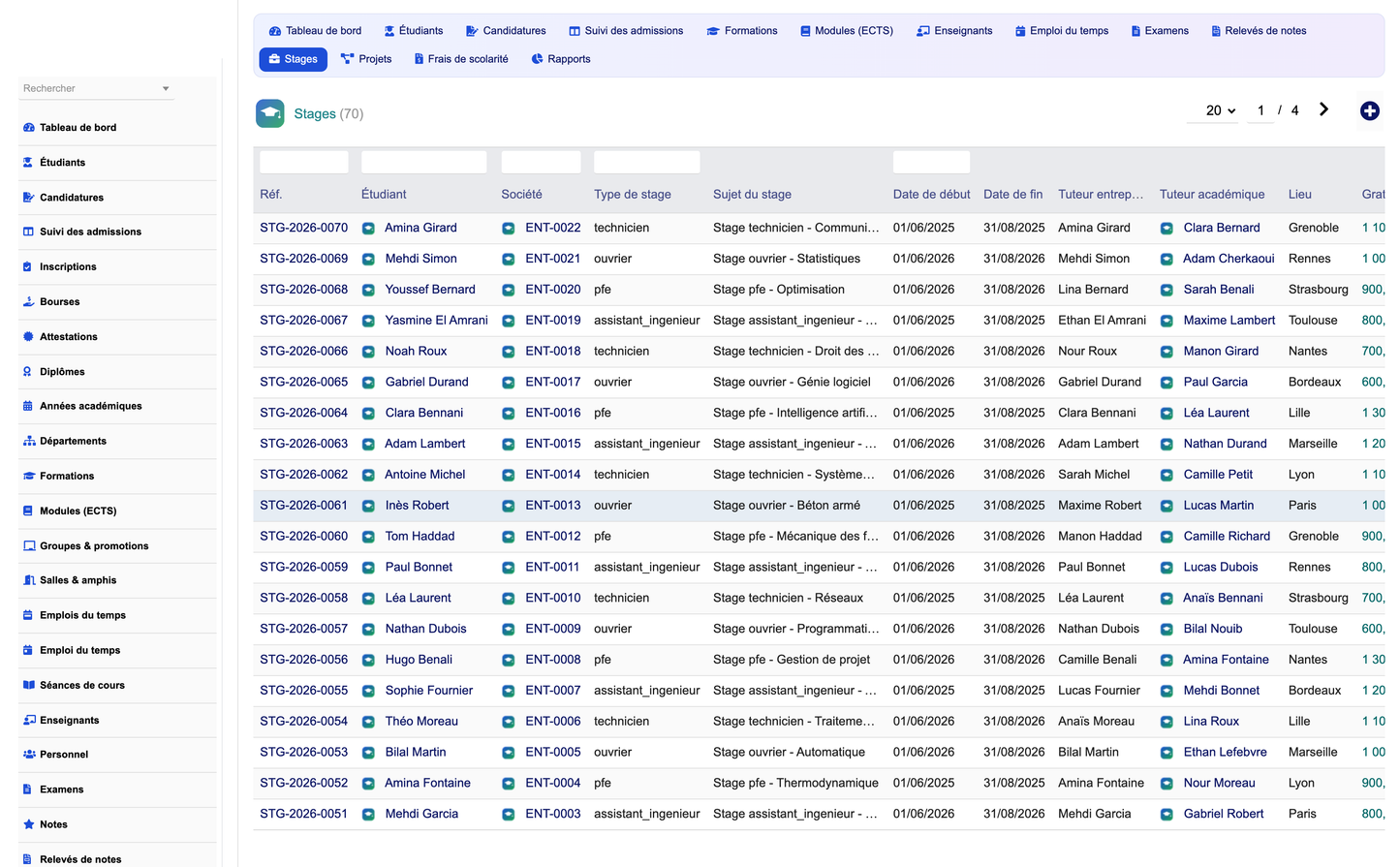Click the Bourses icon in sidebar
The height and width of the screenshot is (867, 1400).
[x=28, y=302]
